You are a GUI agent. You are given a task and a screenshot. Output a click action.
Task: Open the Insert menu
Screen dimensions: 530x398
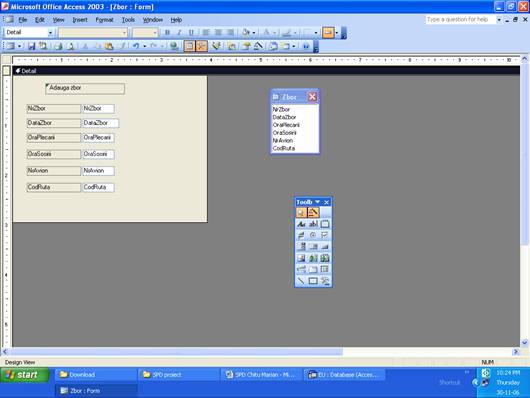[x=80, y=20]
